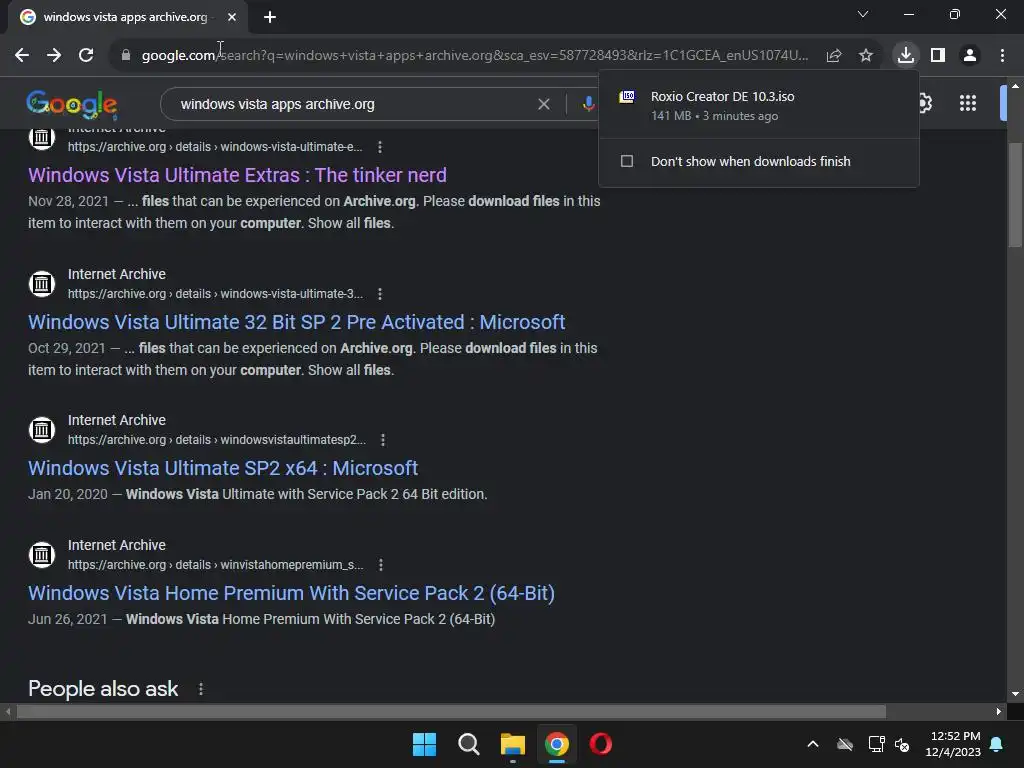1024x768 pixels.
Task: Go to the Google logo home
Action: (x=72, y=104)
